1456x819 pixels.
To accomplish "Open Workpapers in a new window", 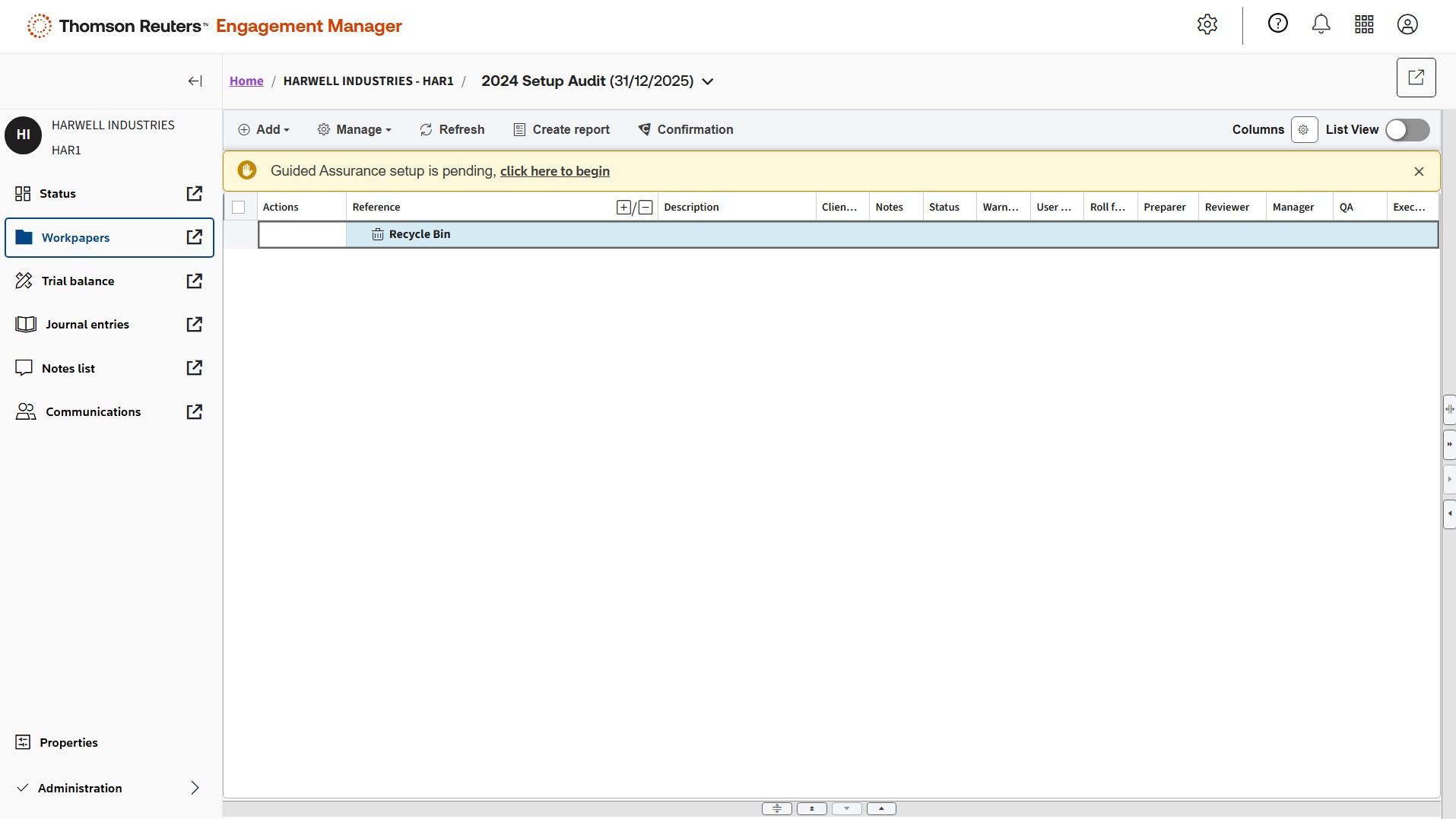I will tap(195, 237).
